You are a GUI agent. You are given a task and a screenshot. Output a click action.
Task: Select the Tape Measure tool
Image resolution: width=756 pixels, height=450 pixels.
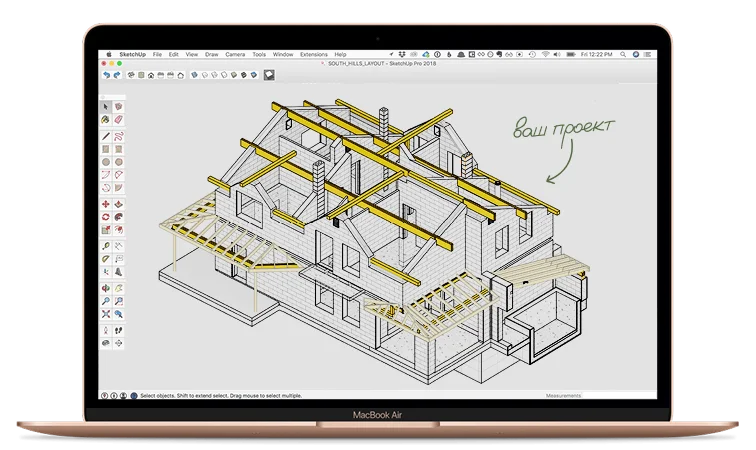click(106, 244)
